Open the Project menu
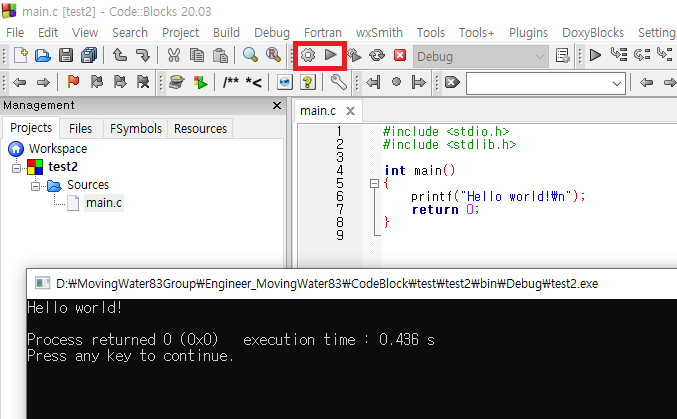 click(180, 32)
